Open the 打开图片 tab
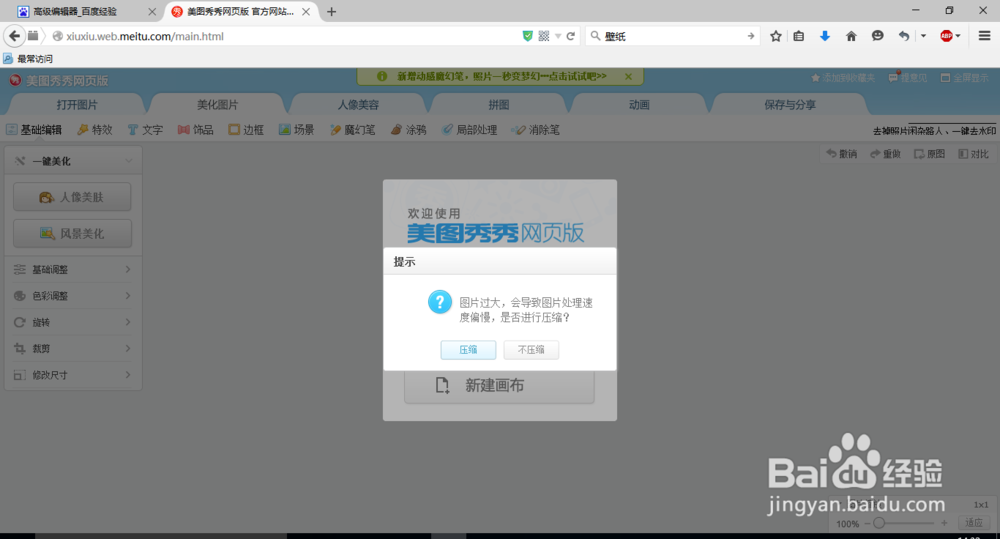Viewport: 1000px width, 539px height. pos(77,104)
